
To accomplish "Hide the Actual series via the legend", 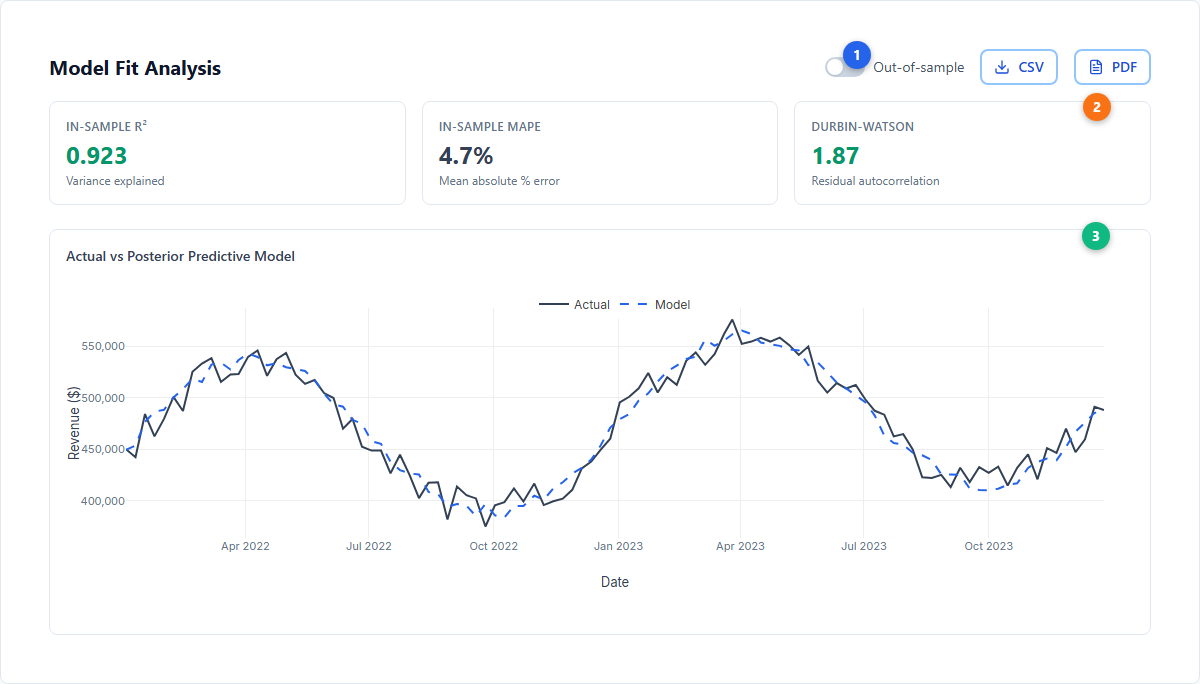I will (x=574, y=304).
